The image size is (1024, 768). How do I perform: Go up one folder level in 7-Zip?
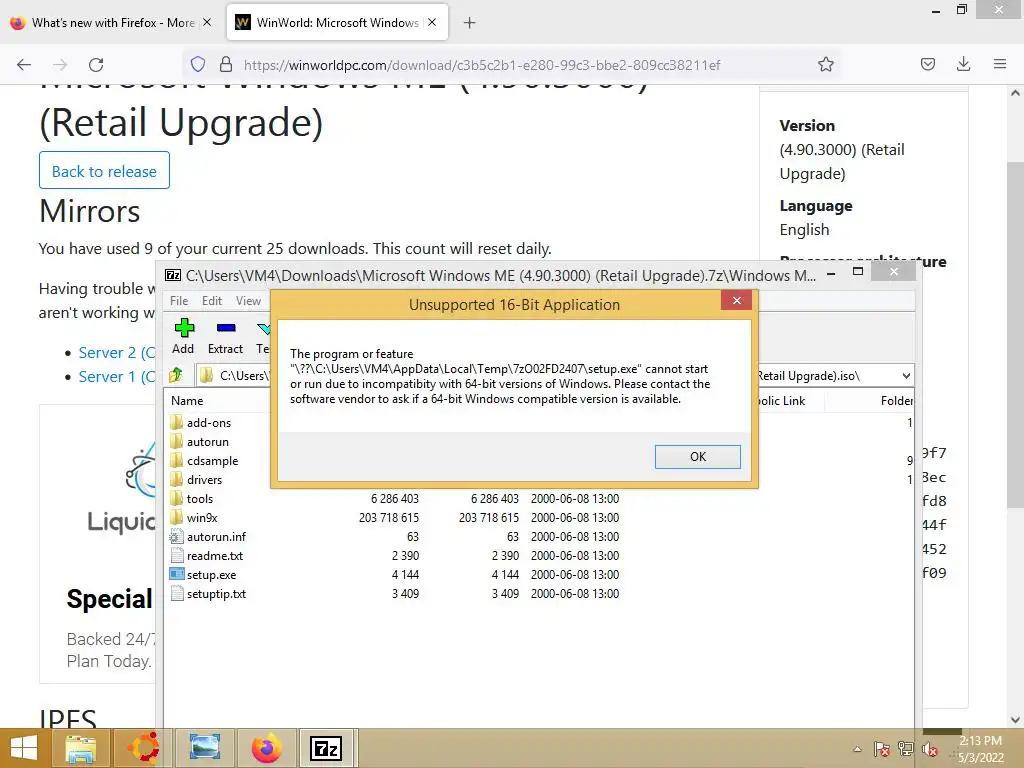click(x=176, y=375)
